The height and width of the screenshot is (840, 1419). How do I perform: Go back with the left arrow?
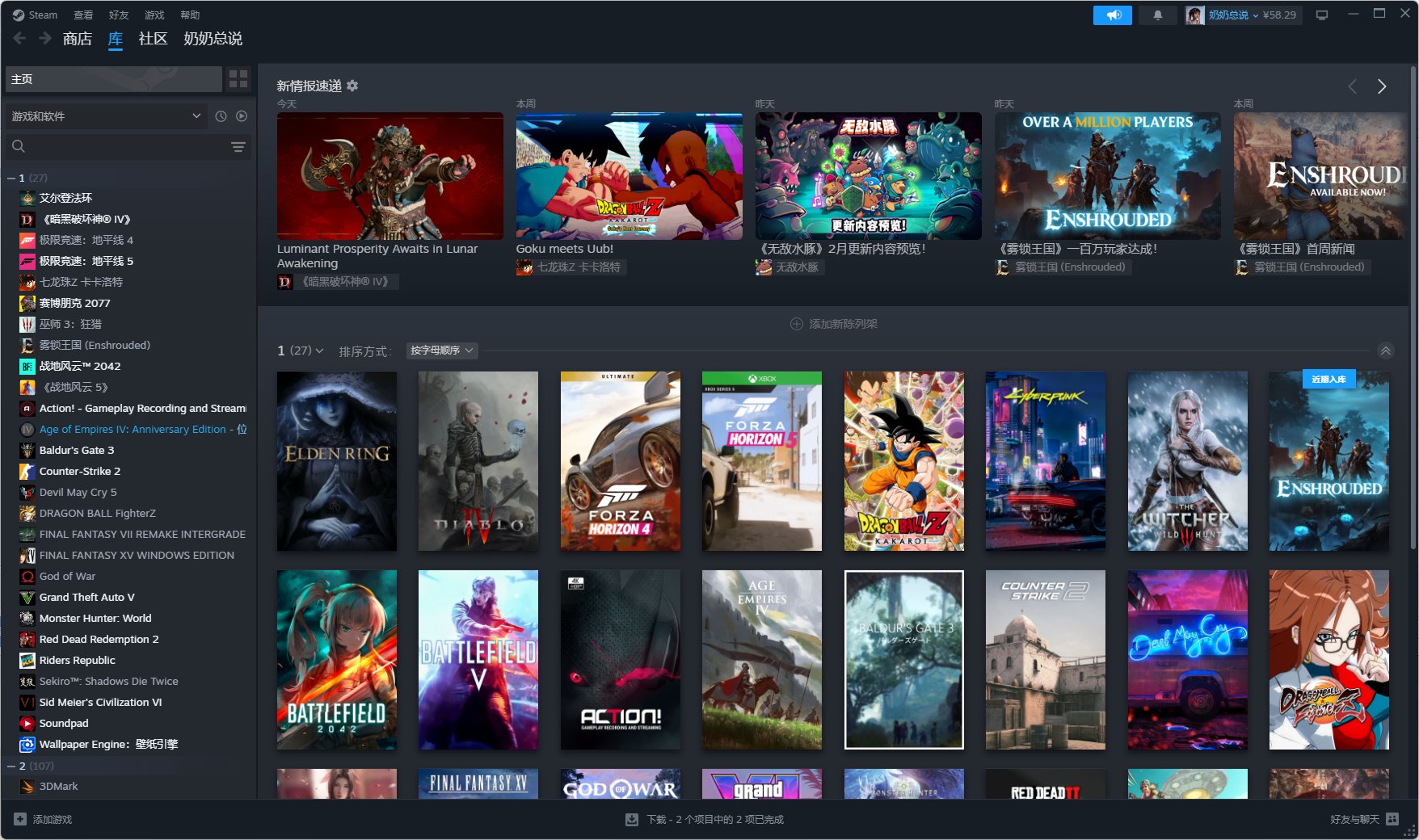click(20, 38)
